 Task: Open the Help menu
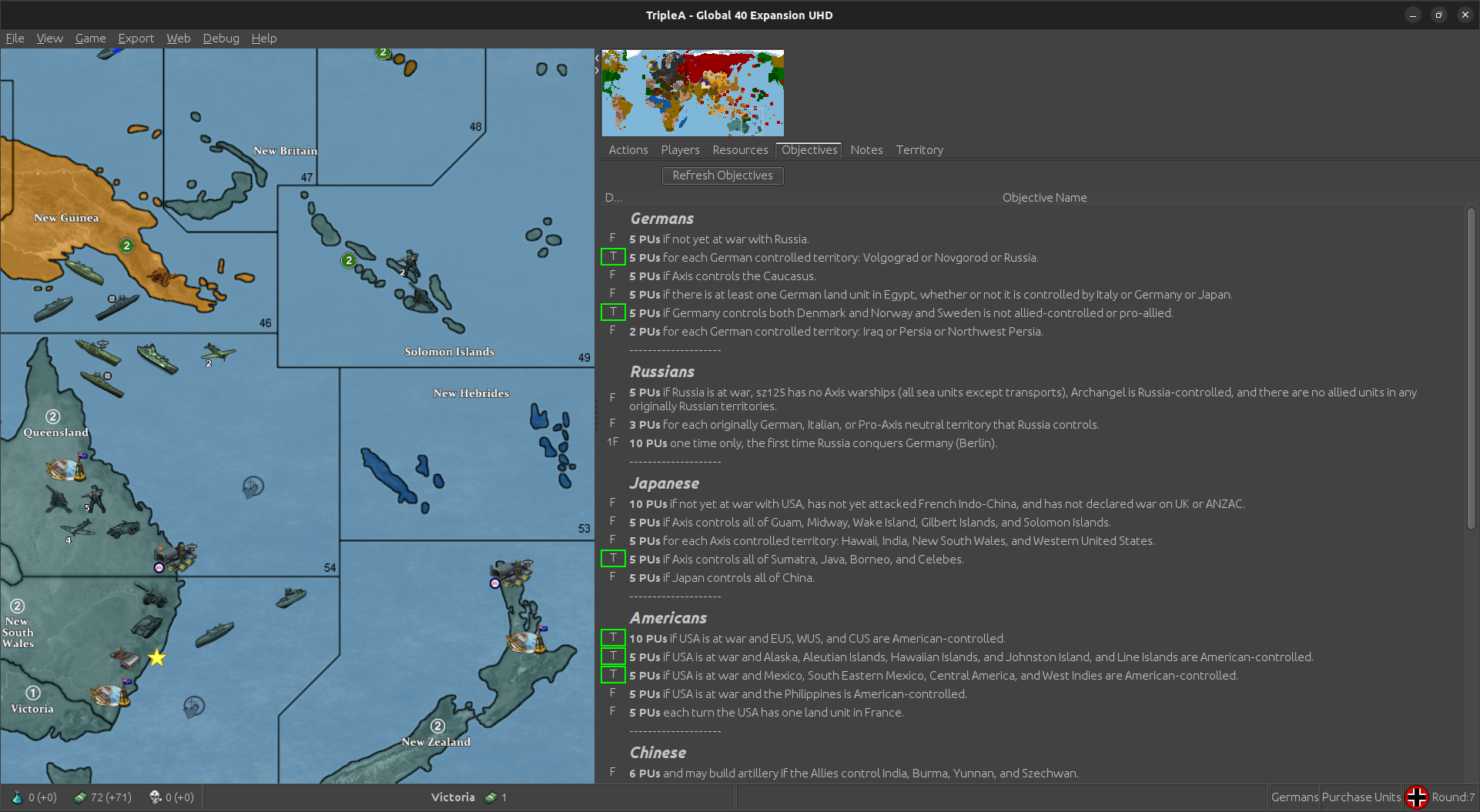point(264,38)
